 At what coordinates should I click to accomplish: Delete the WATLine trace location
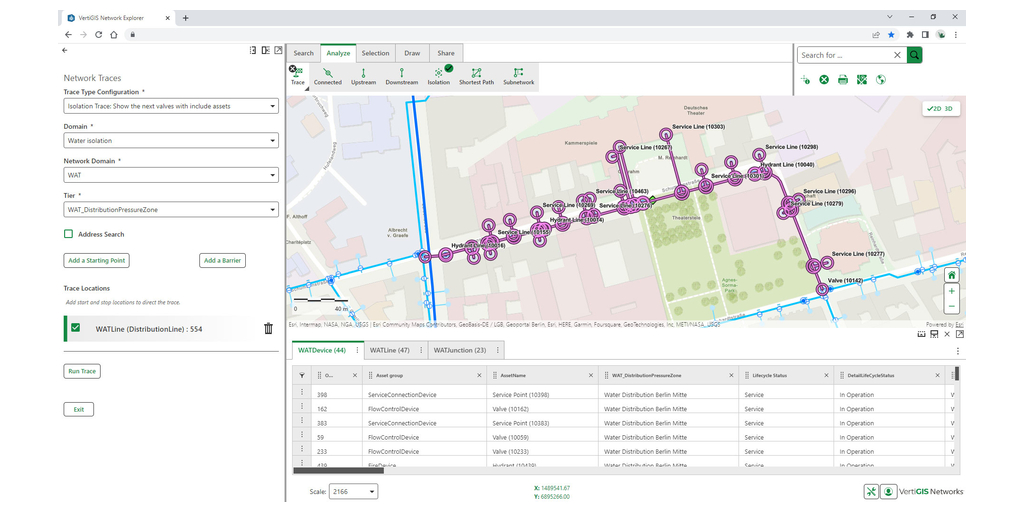(268, 328)
